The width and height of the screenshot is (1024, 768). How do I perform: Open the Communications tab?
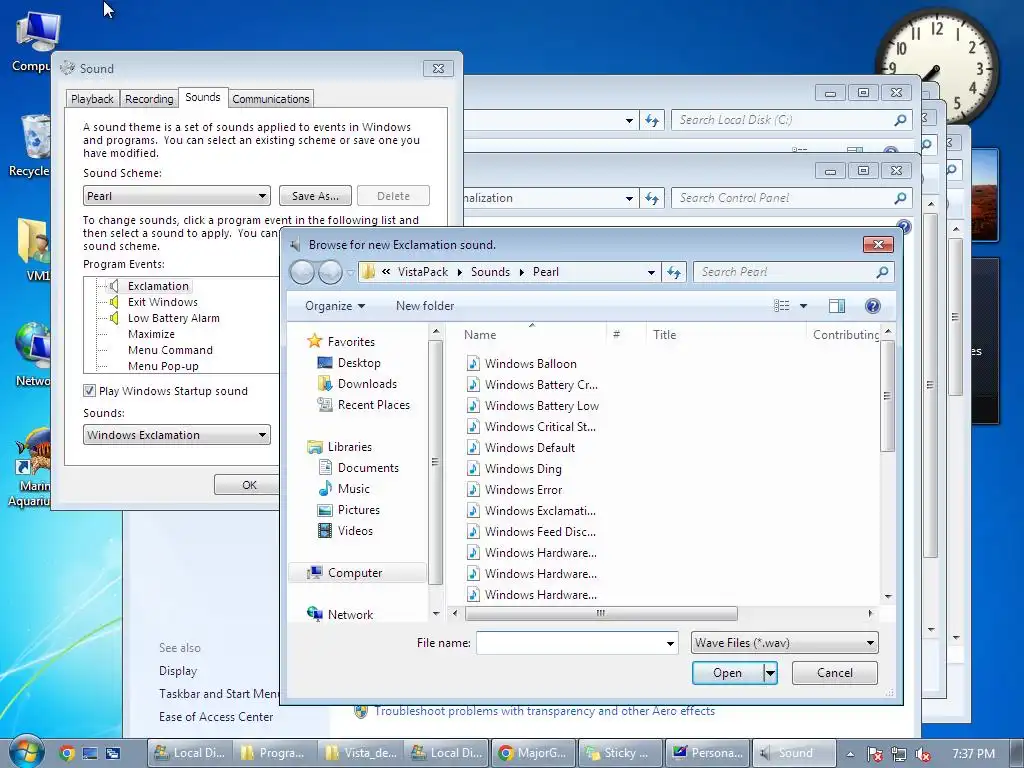[270, 99]
